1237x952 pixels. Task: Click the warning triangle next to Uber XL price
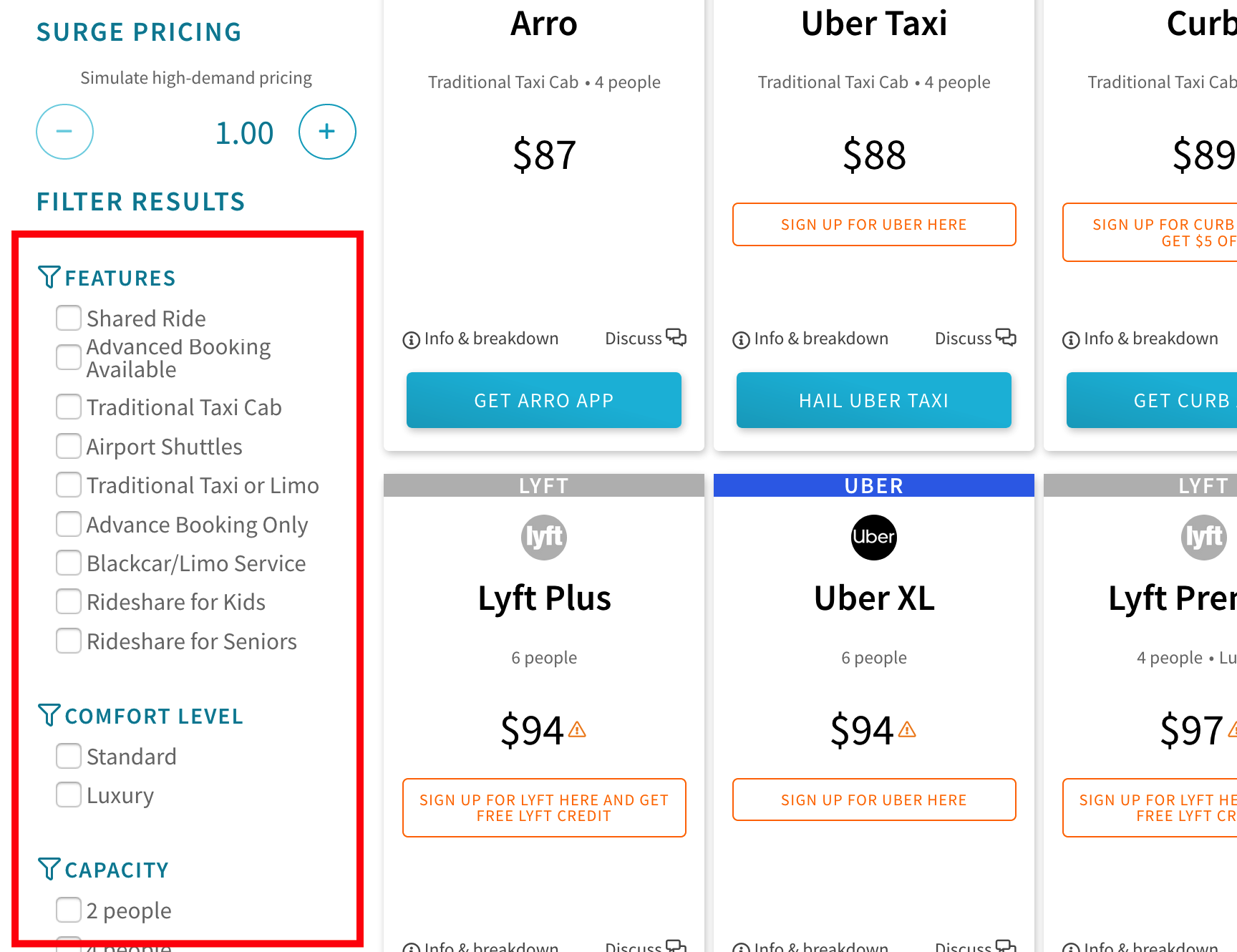[x=907, y=730]
